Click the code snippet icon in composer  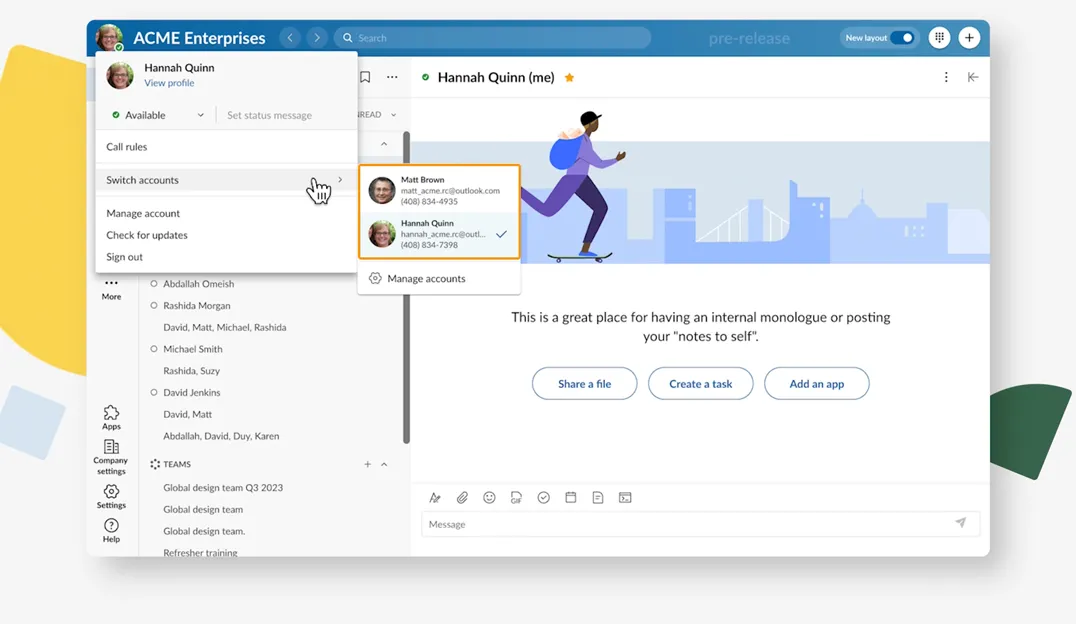click(x=625, y=497)
